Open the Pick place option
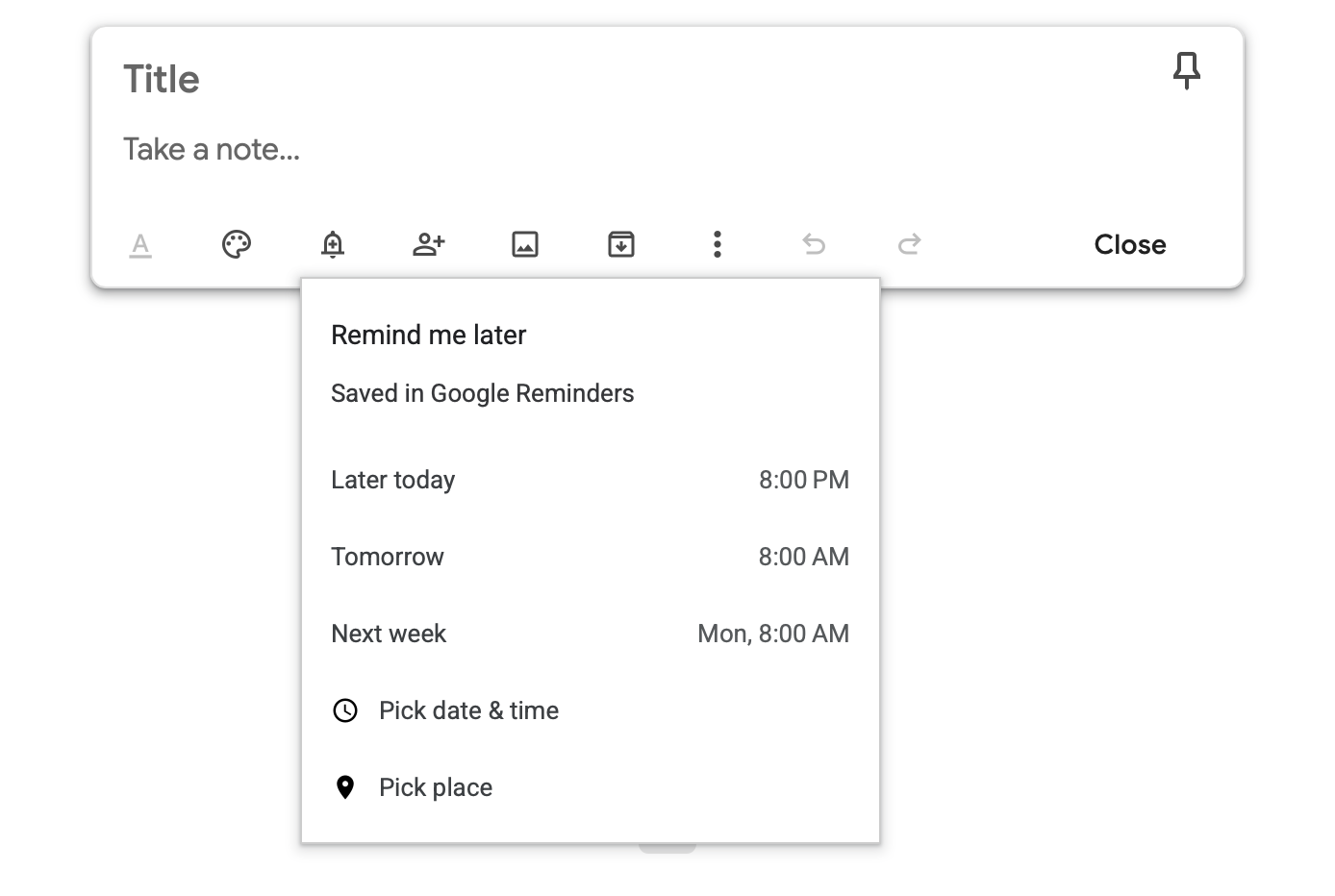Screen dimensions: 1335x896 coord(436,787)
